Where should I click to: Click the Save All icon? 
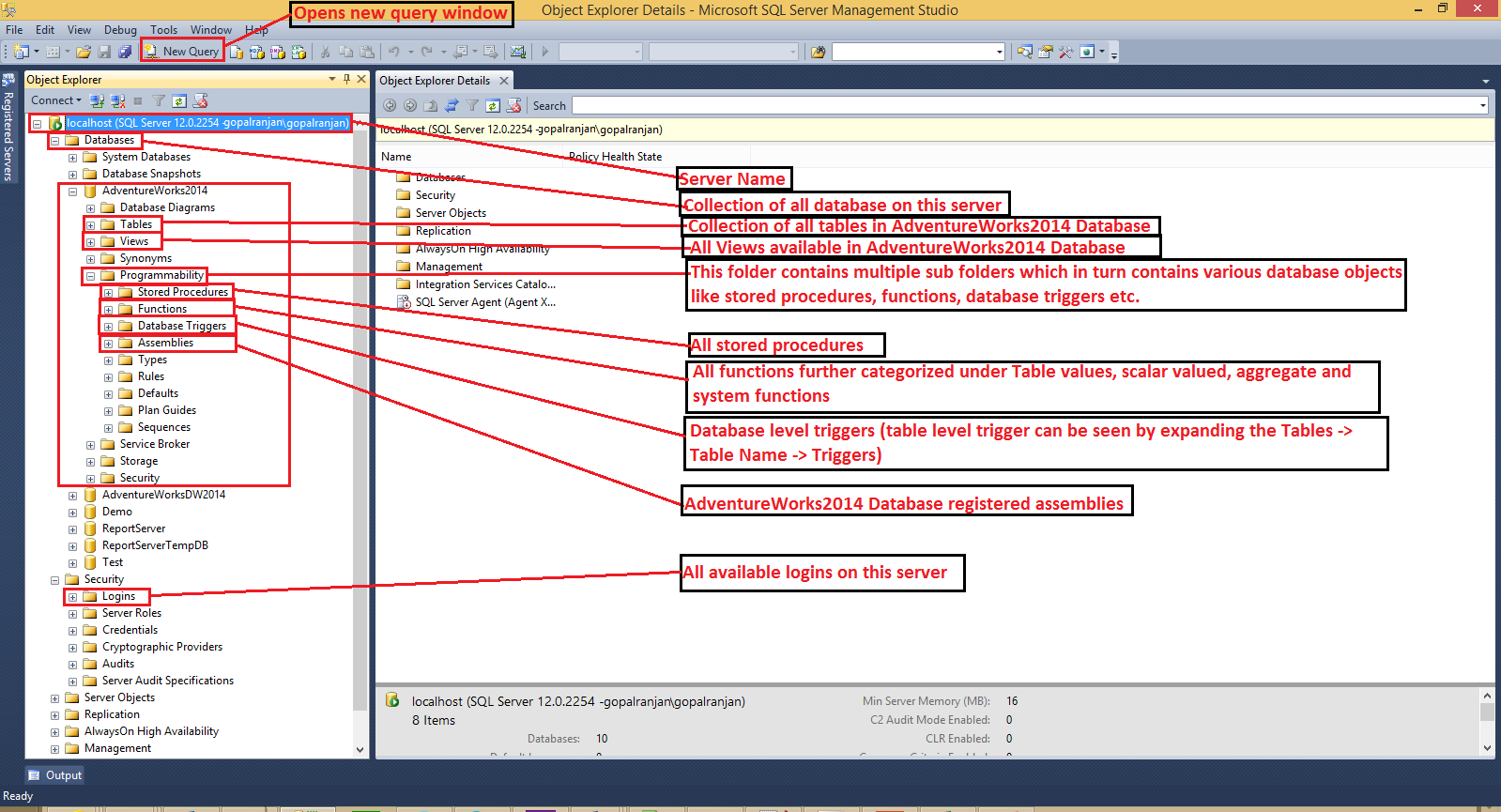124,52
